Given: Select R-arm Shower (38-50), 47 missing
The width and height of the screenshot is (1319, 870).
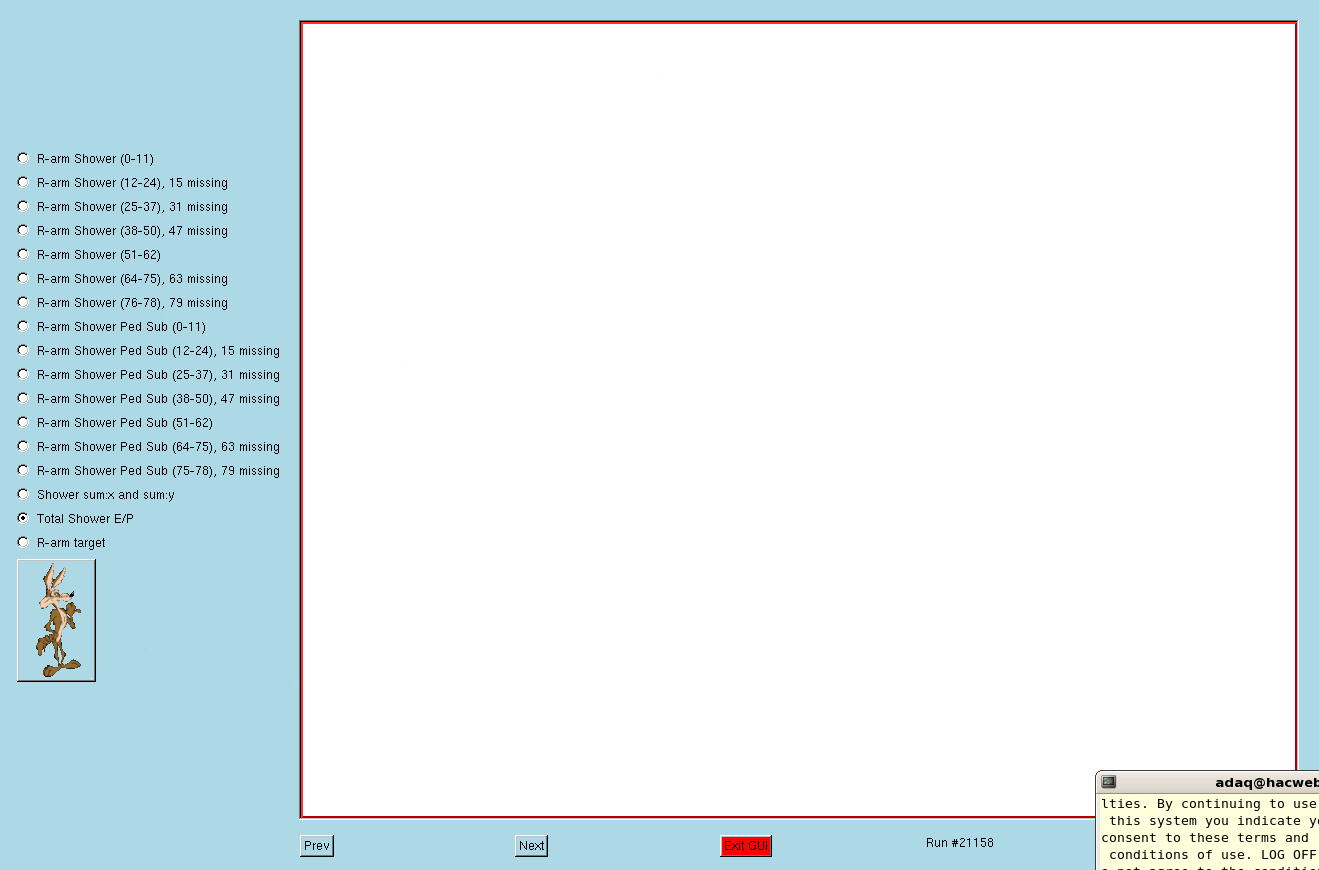Looking at the screenshot, I should tap(23, 230).
